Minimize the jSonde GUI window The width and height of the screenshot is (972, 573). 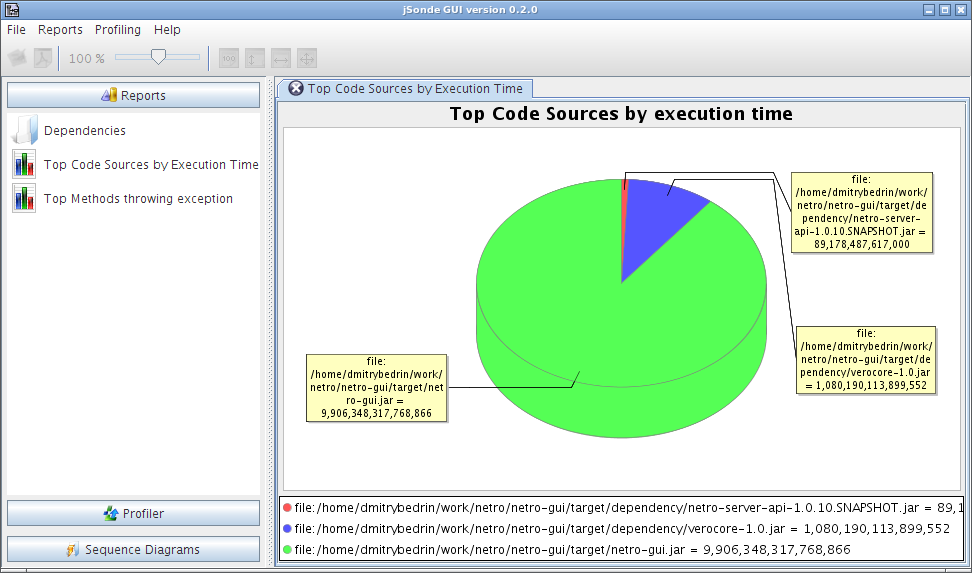(x=929, y=10)
